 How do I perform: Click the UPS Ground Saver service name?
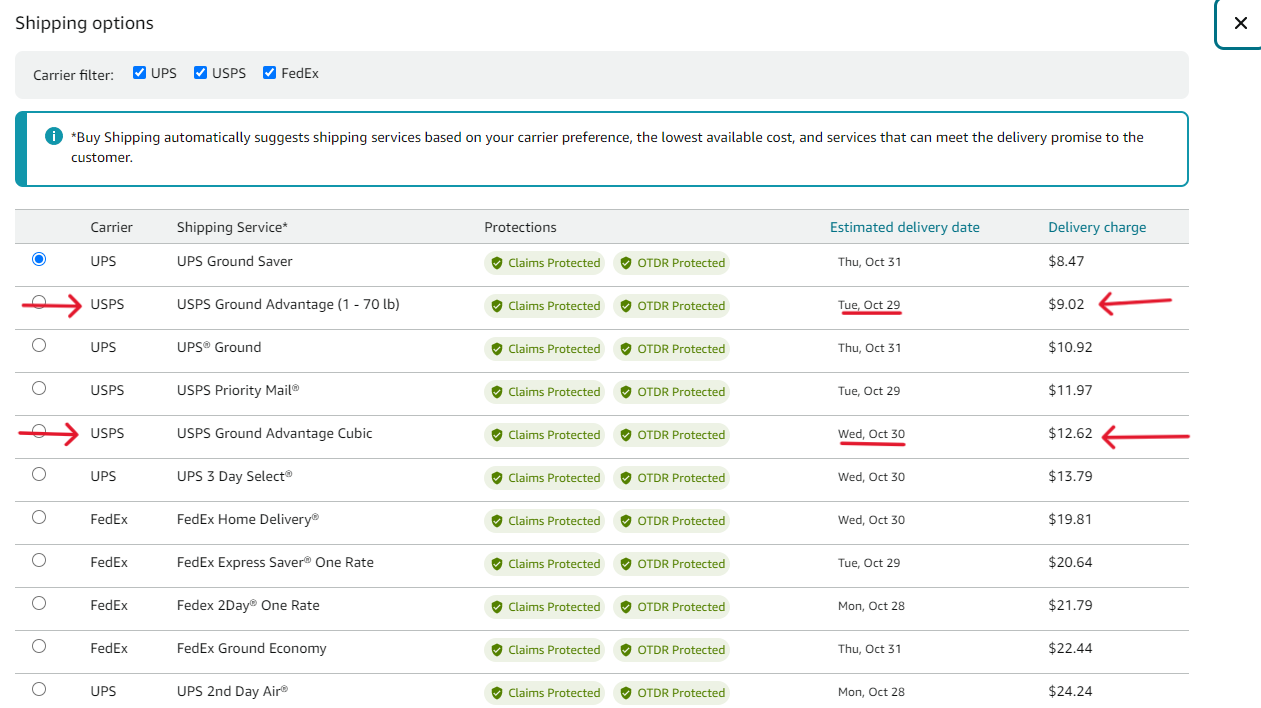[235, 261]
